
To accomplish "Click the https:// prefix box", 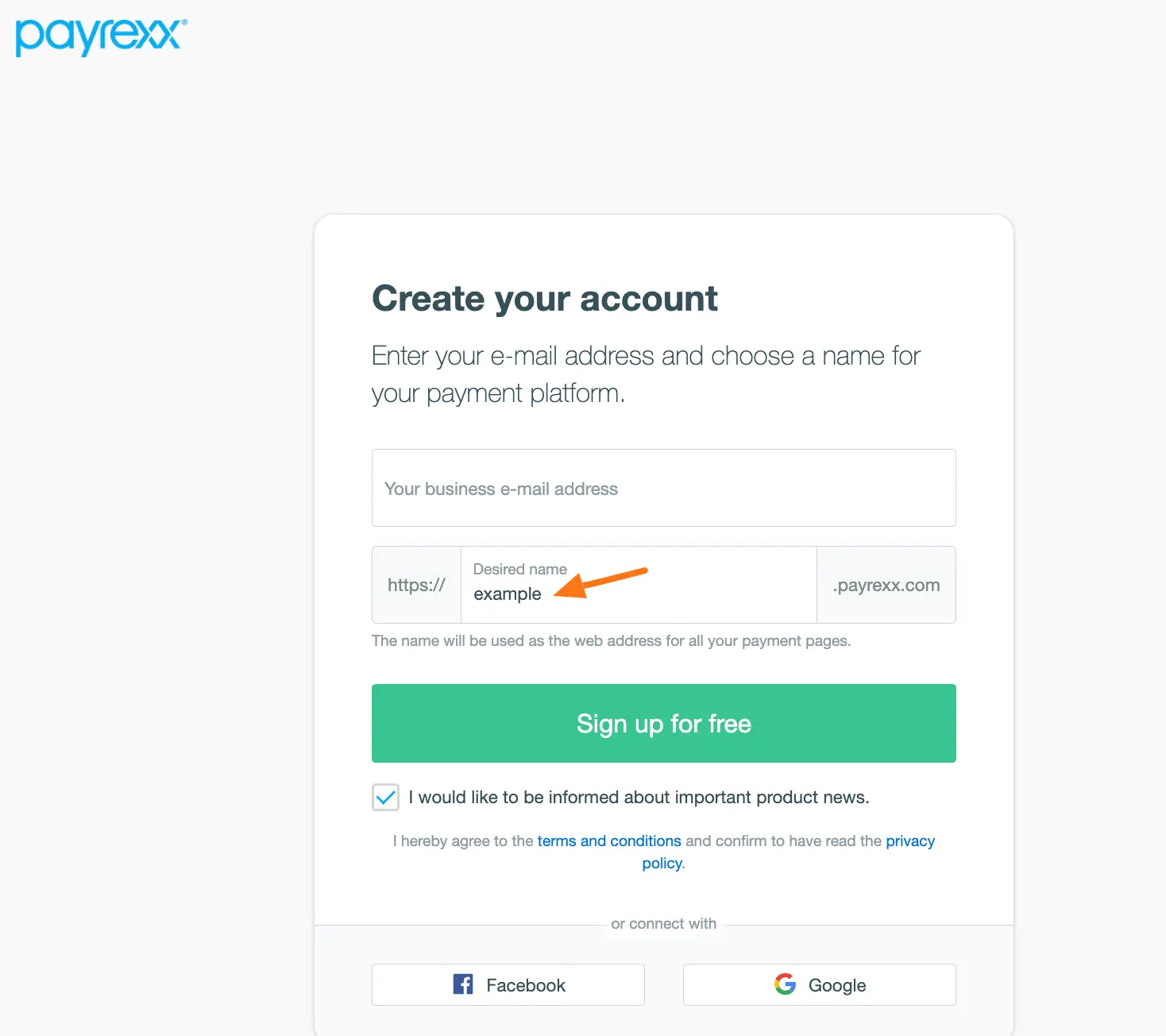I will (416, 585).
